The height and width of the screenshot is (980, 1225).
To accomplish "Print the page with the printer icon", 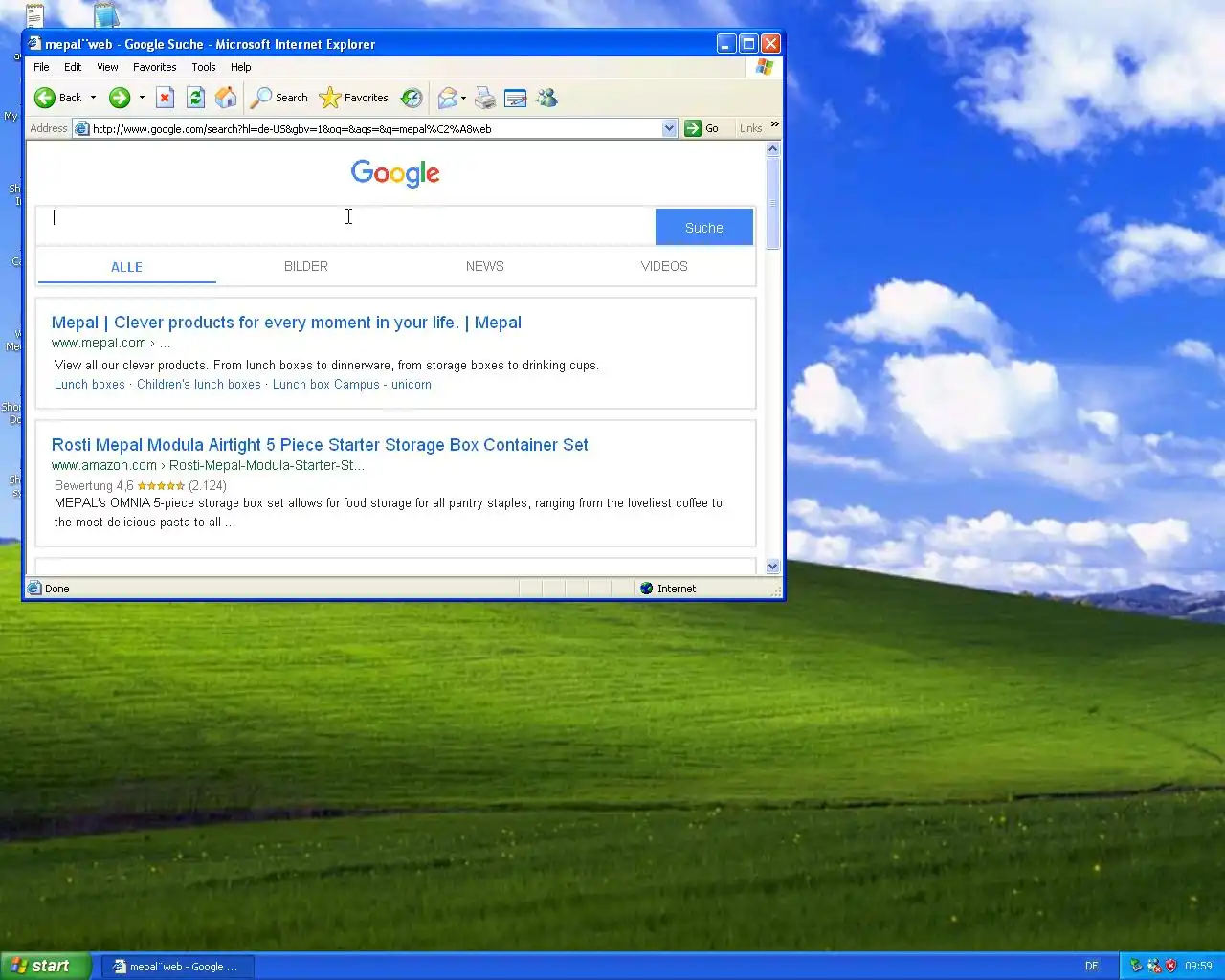I will (x=485, y=98).
